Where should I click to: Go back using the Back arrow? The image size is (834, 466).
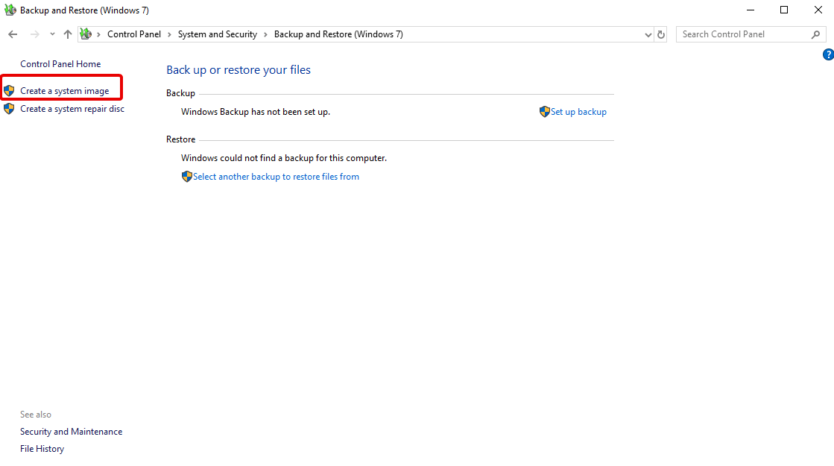click(13, 34)
